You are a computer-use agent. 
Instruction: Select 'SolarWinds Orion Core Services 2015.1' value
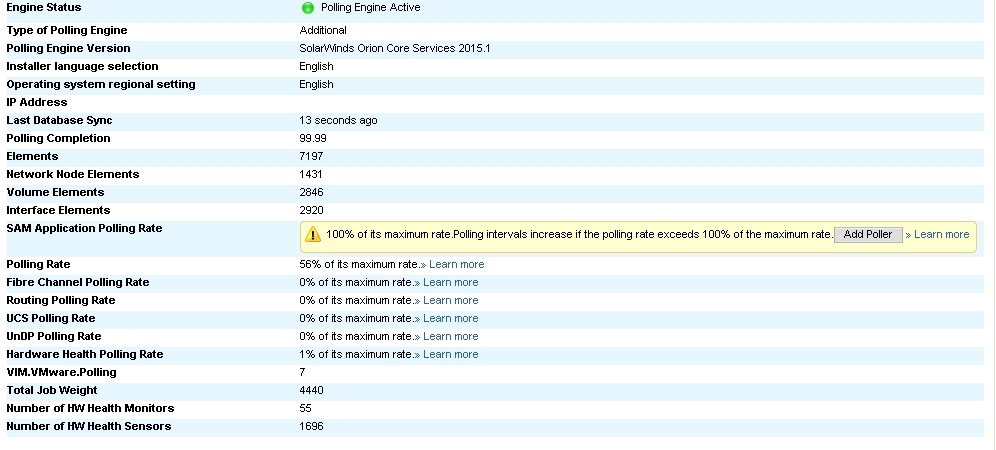point(394,48)
